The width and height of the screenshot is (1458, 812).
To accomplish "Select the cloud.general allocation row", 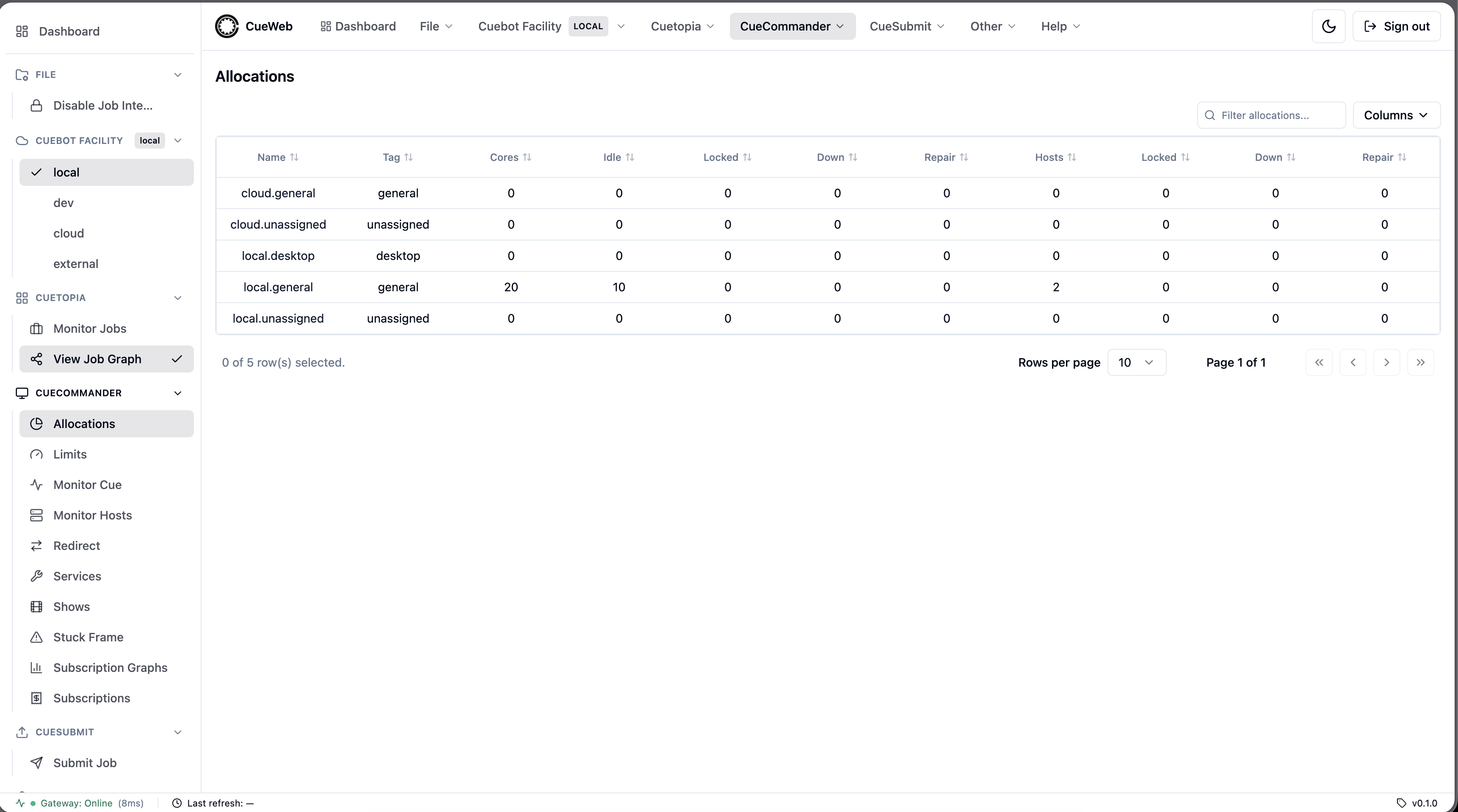I will click(828, 193).
